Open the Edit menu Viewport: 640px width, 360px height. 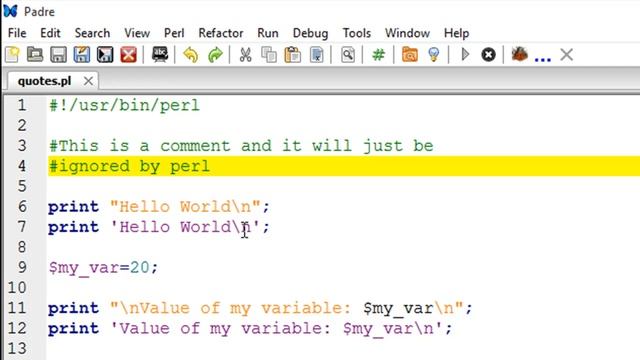[50, 33]
